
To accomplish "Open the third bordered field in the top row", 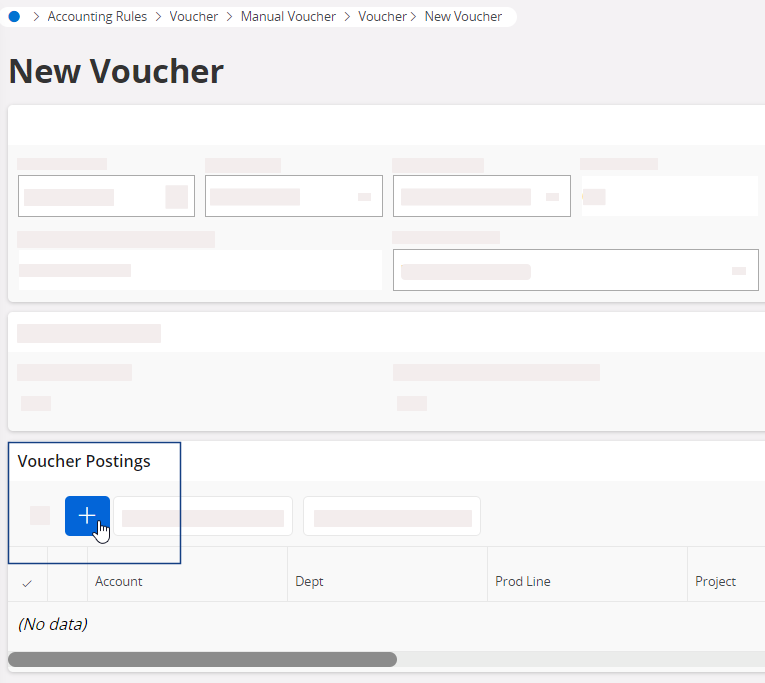I will pyautogui.click(x=481, y=197).
